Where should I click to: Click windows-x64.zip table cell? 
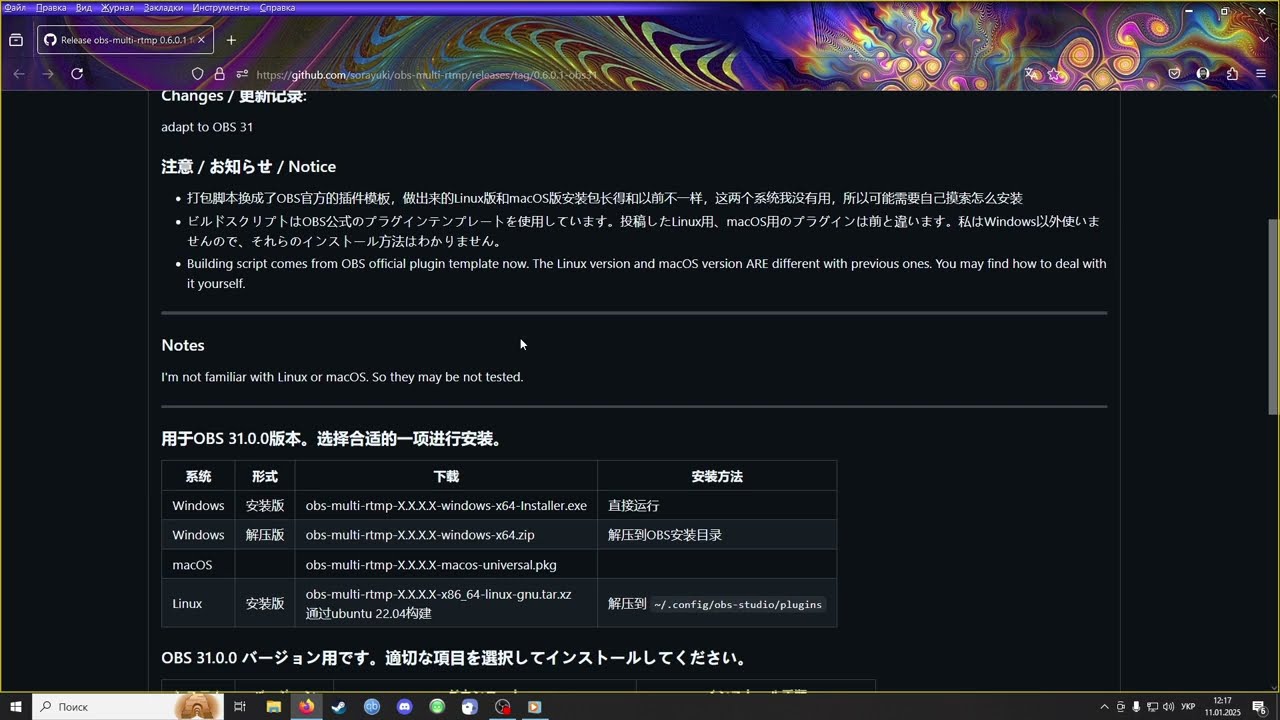pos(446,535)
